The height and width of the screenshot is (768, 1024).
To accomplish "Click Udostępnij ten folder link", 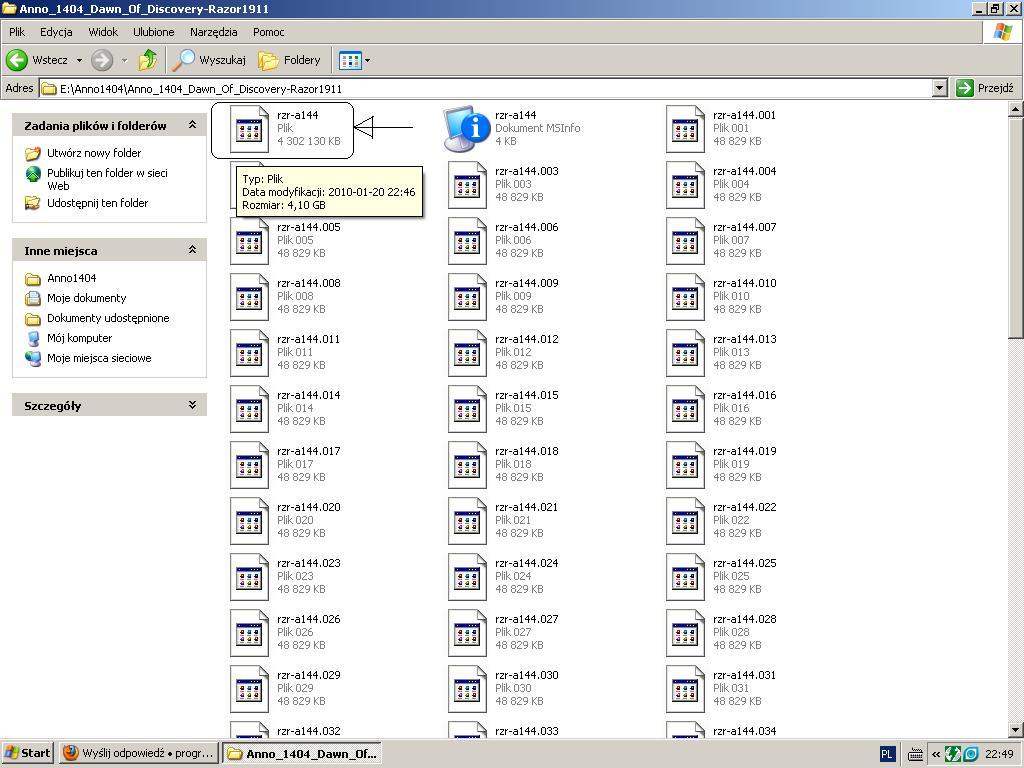I will (x=97, y=203).
